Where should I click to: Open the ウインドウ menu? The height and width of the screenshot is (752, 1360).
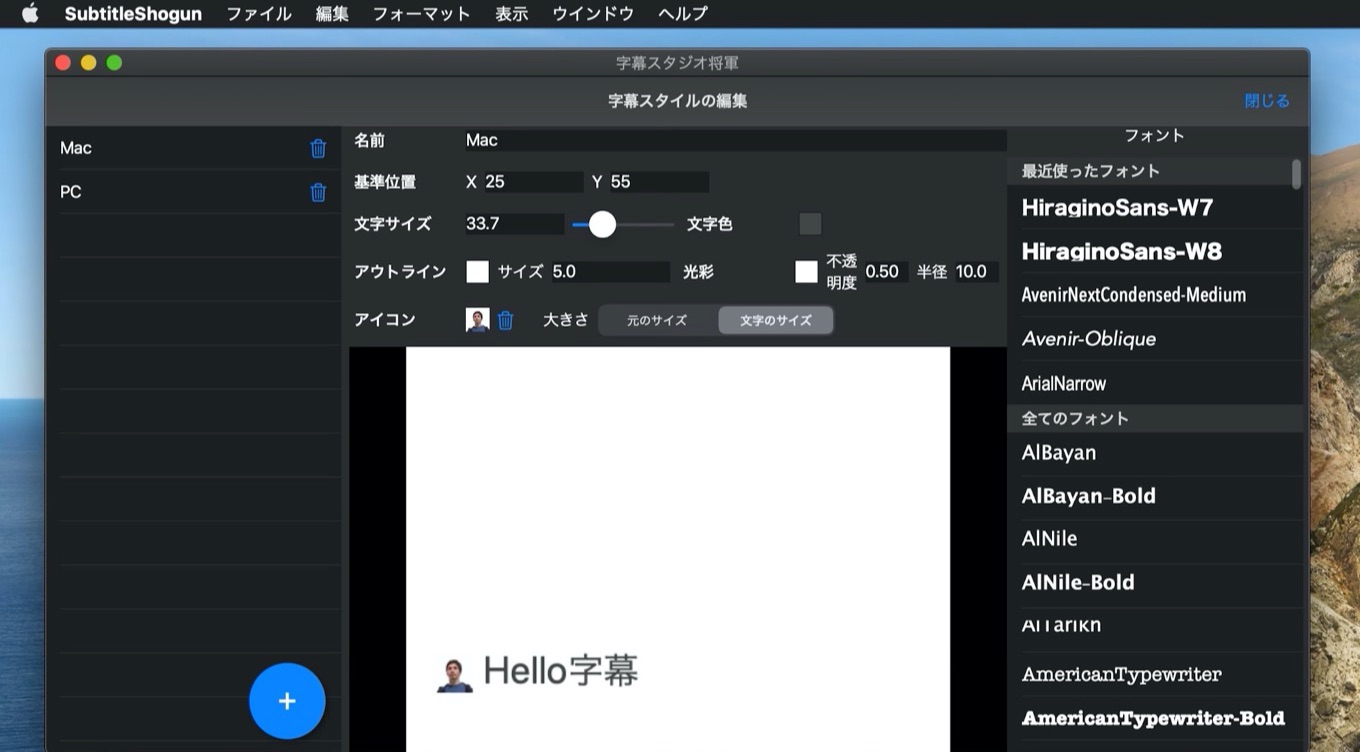point(593,14)
